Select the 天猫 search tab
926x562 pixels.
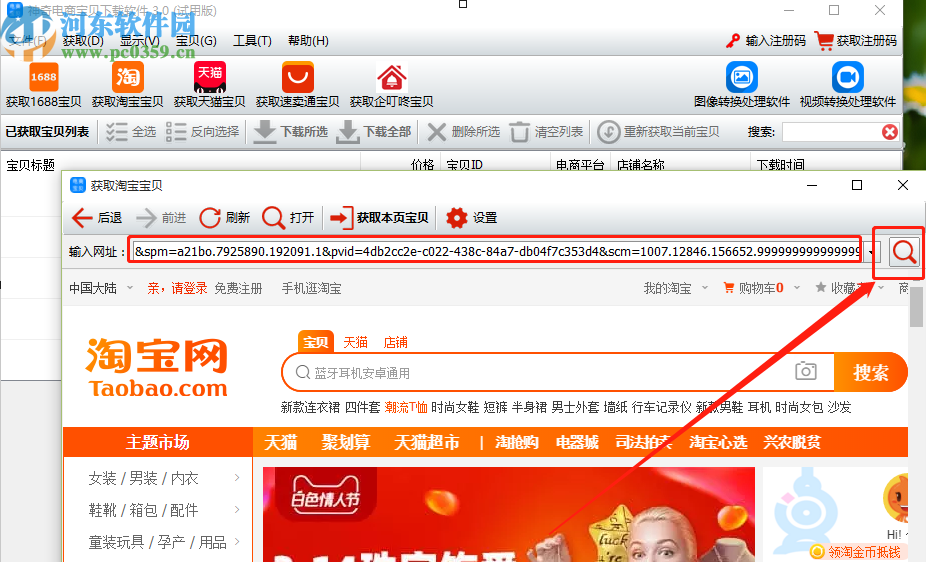click(356, 342)
